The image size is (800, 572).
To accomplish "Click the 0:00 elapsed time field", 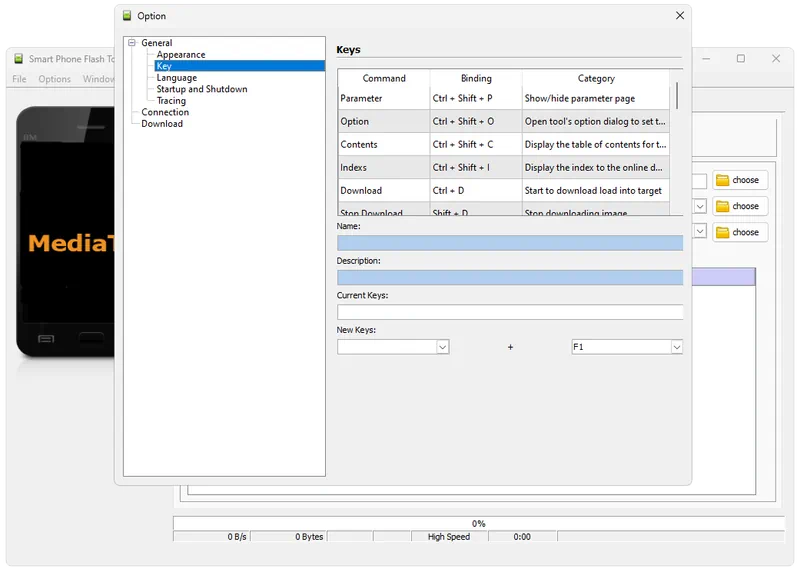I will pos(522,537).
